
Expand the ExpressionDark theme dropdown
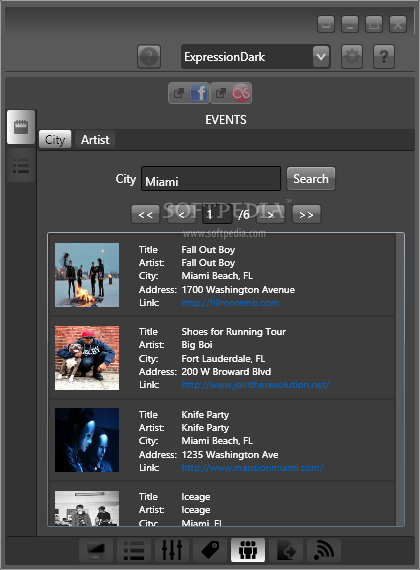coord(321,57)
